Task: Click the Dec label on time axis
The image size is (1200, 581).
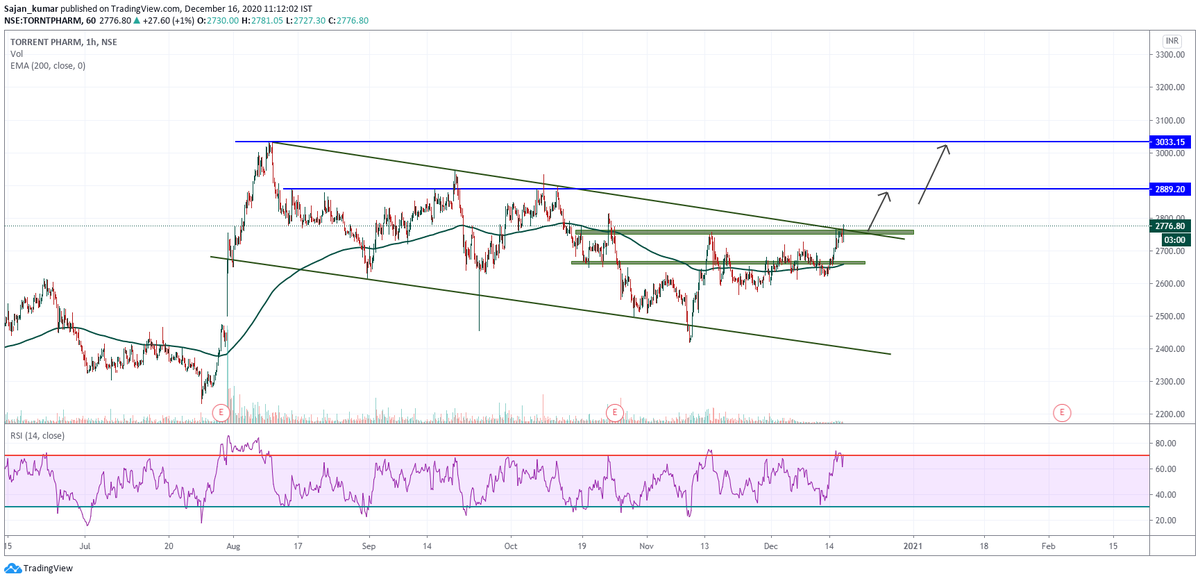Action: 770,547
